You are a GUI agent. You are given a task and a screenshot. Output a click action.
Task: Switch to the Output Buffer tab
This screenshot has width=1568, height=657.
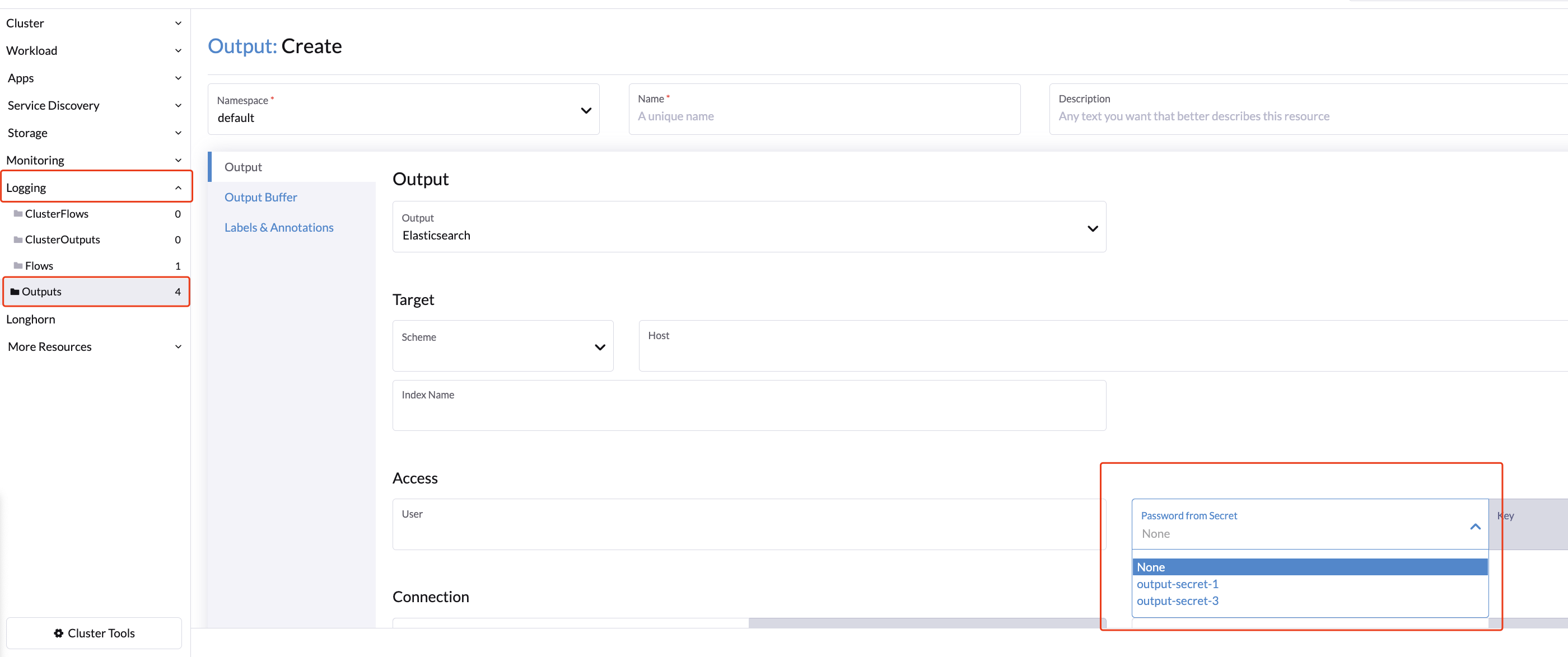pyautogui.click(x=260, y=196)
